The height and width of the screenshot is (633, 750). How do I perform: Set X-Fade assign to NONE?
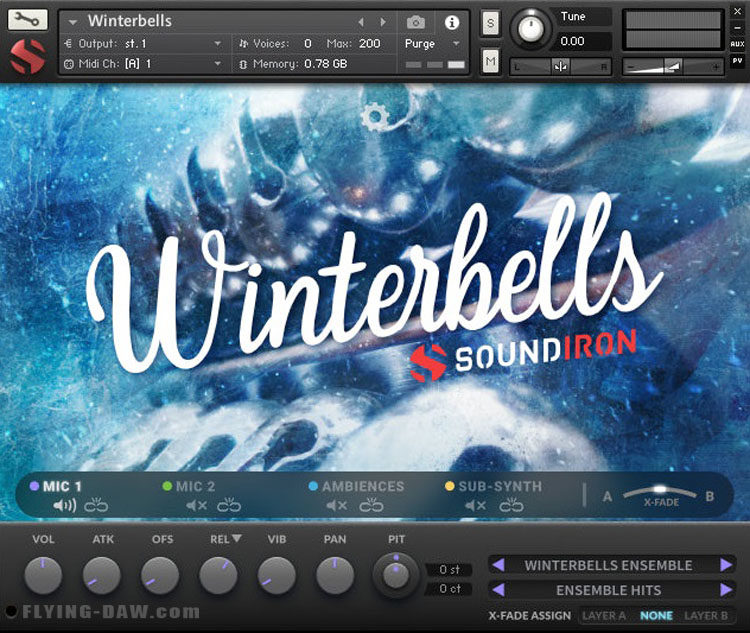click(656, 616)
